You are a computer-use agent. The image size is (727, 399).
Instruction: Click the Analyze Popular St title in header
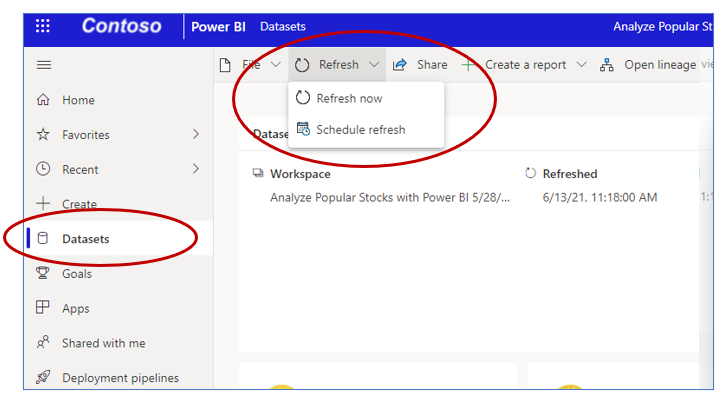[663, 26]
